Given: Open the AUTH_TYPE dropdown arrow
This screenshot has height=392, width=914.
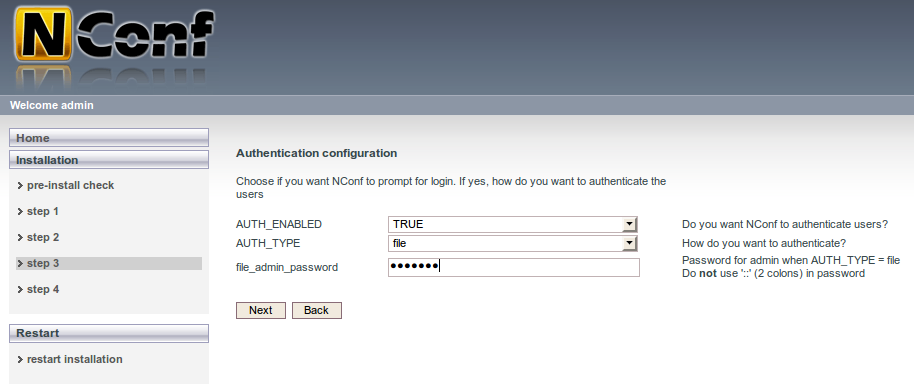Looking at the screenshot, I should (629, 243).
